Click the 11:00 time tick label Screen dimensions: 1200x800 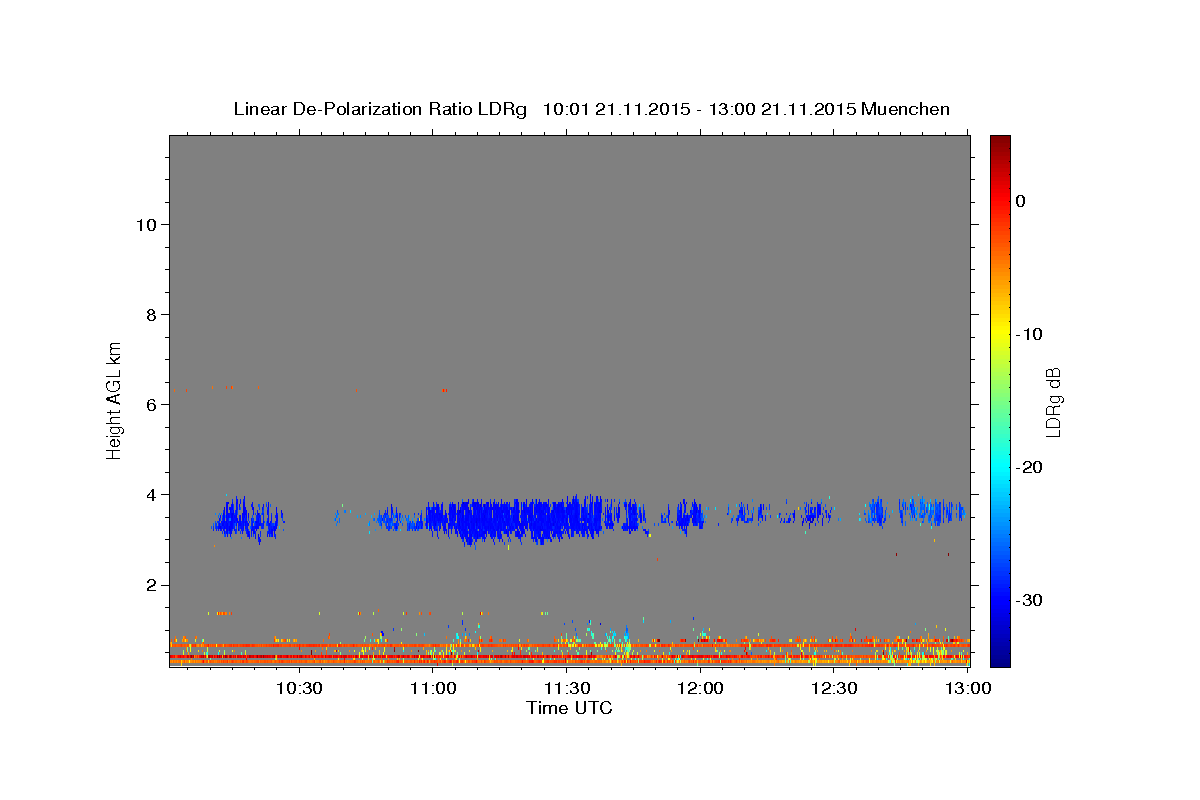pyautogui.click(x=433, y=688)
